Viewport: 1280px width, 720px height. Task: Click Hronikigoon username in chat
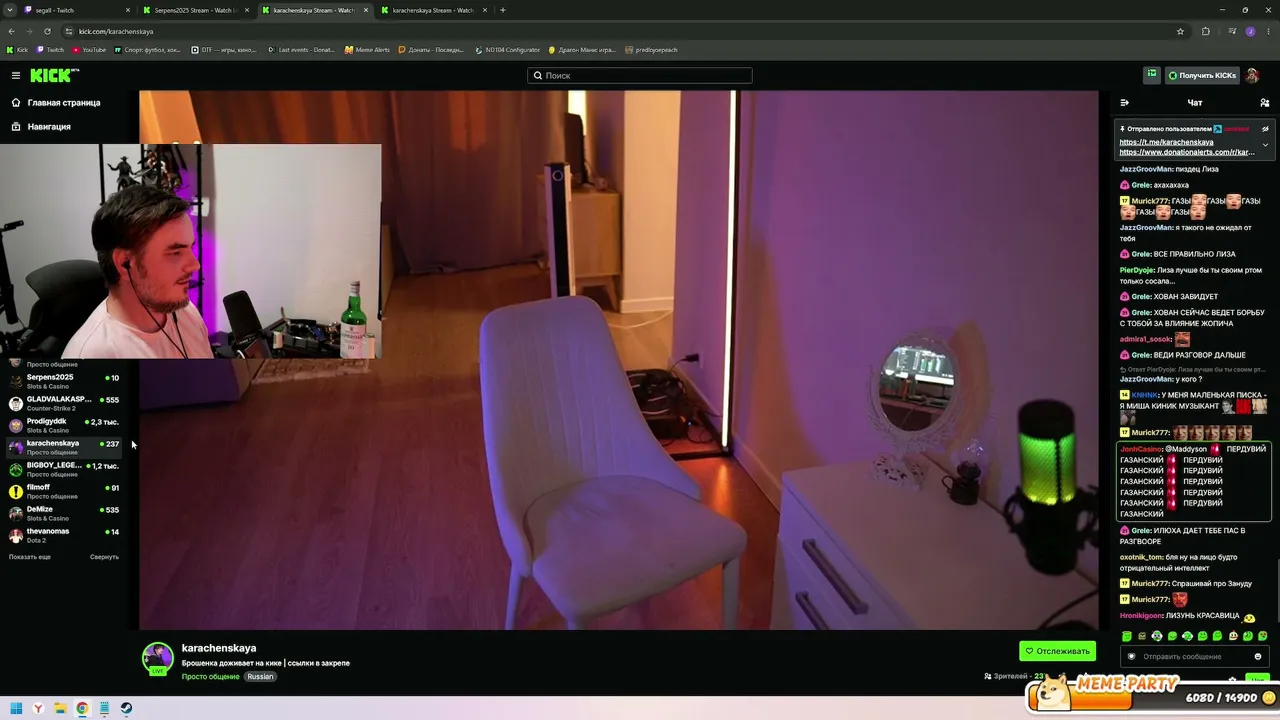[1141, 616]
